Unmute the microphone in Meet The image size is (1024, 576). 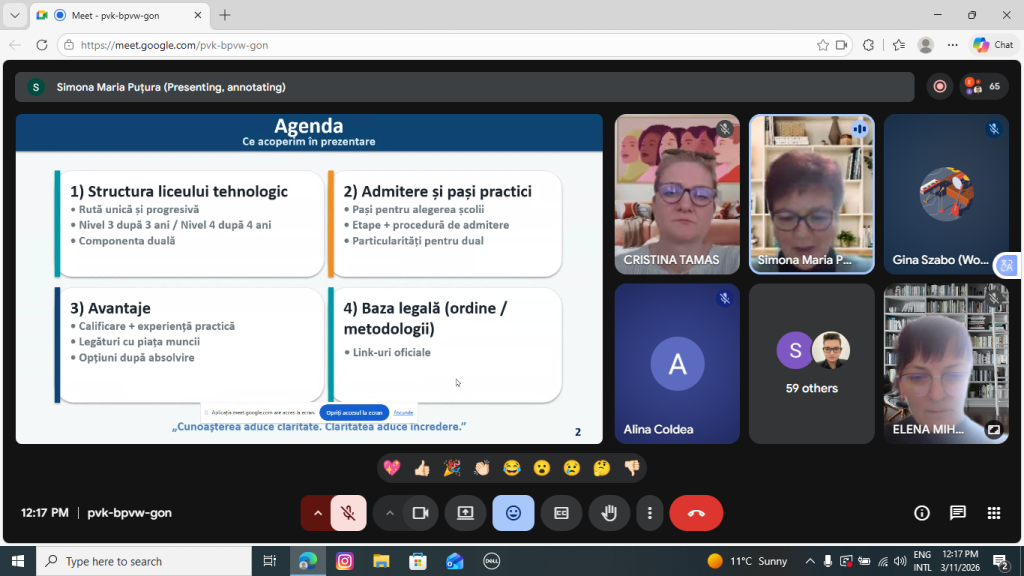tap(348, 513)
